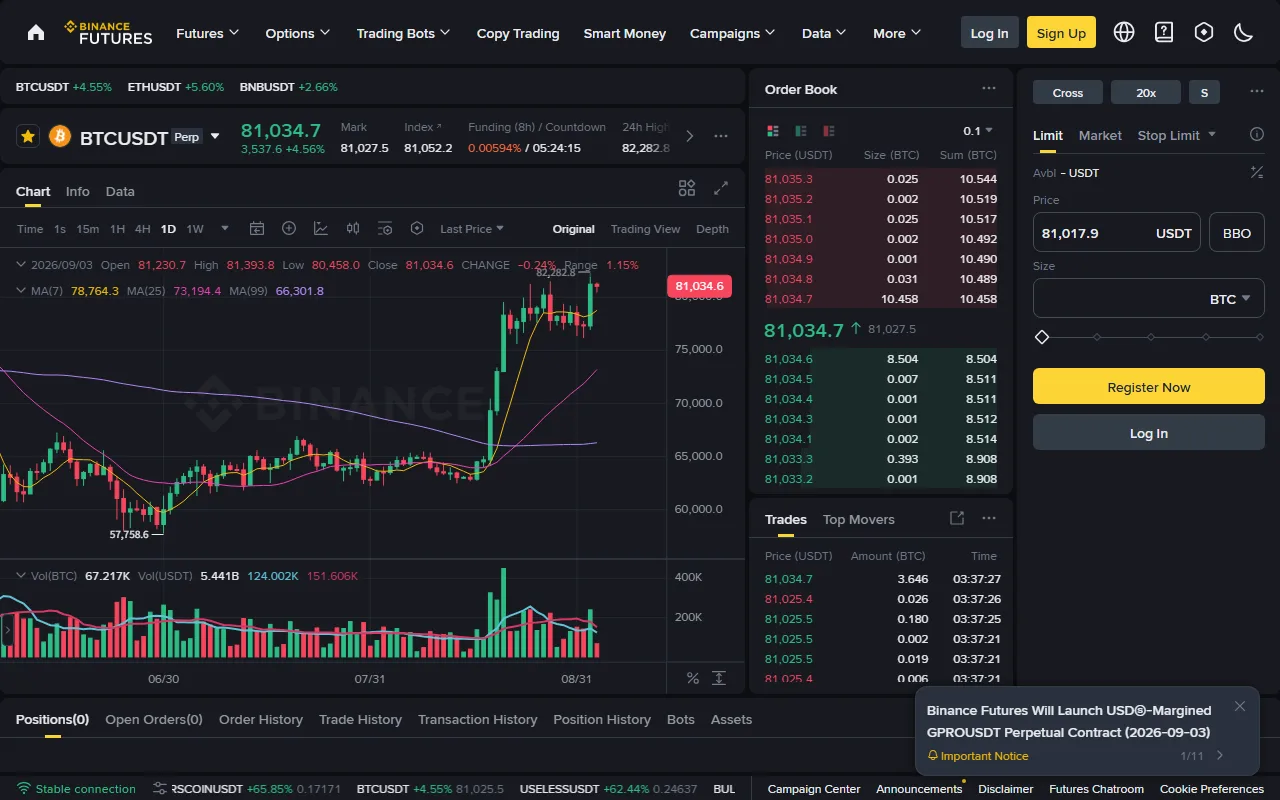Expand the chart to fullscreen
Viewport: 1280px width, 800px height.
tap(721, 188)
